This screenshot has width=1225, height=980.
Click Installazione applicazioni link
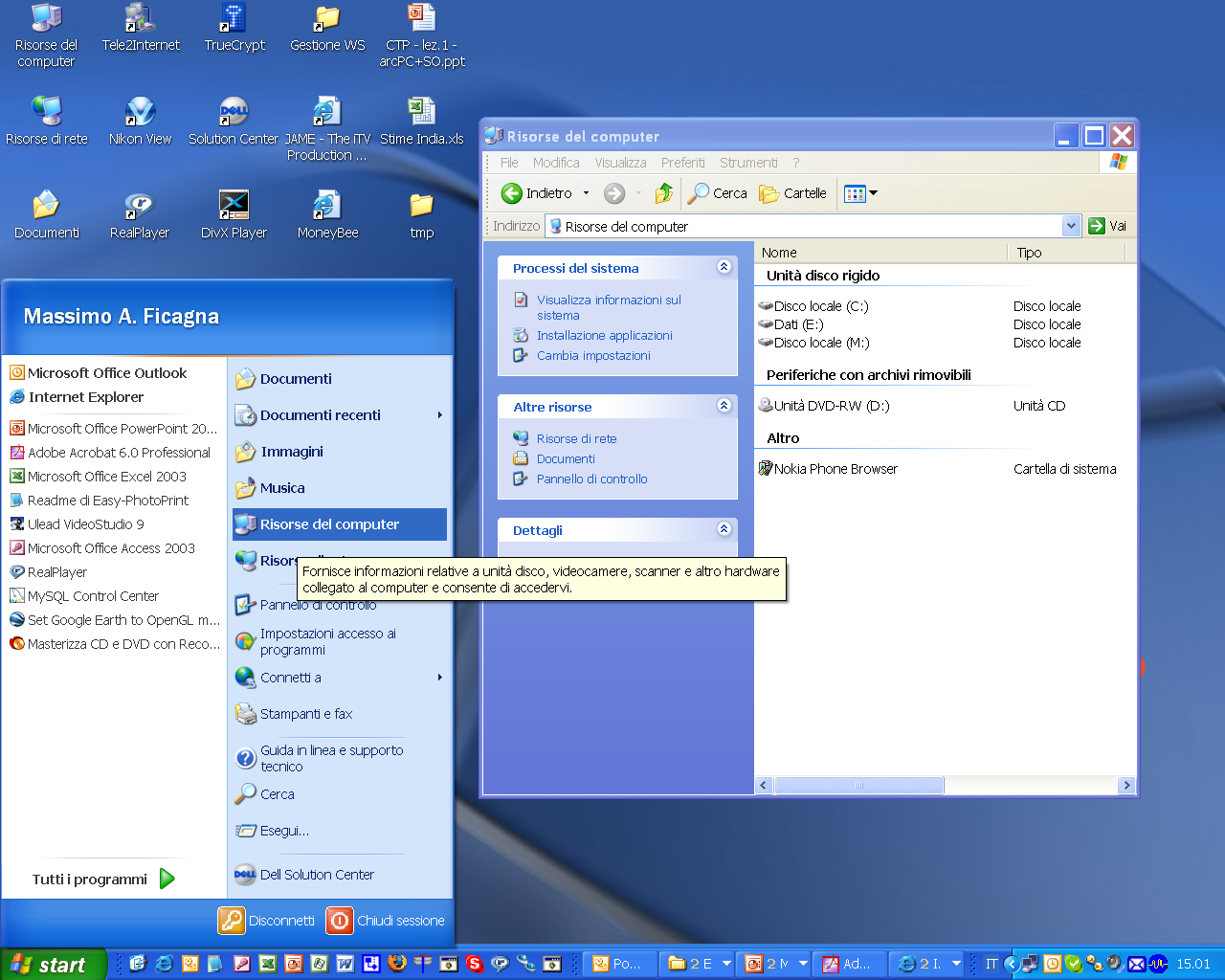(x=604, y=335)
